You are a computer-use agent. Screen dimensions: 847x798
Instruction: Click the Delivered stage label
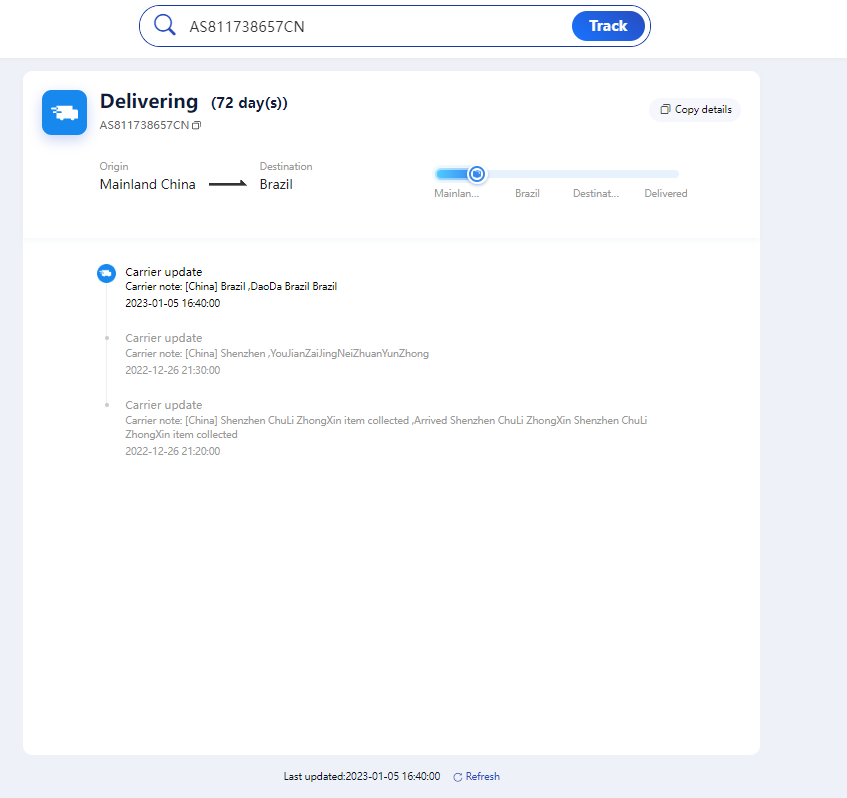click(666, 193)
